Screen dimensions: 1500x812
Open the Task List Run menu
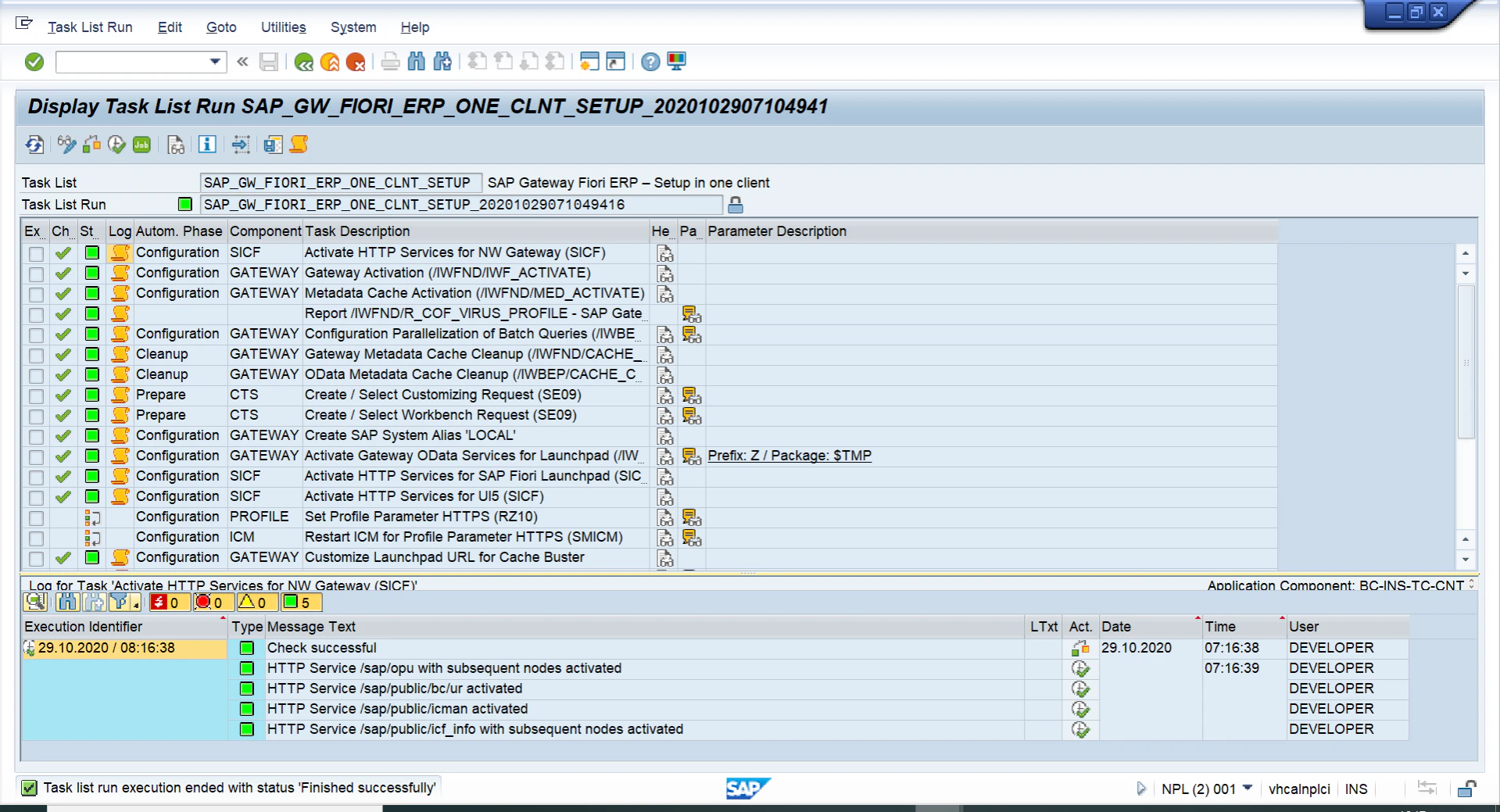[x=90, y=27]
